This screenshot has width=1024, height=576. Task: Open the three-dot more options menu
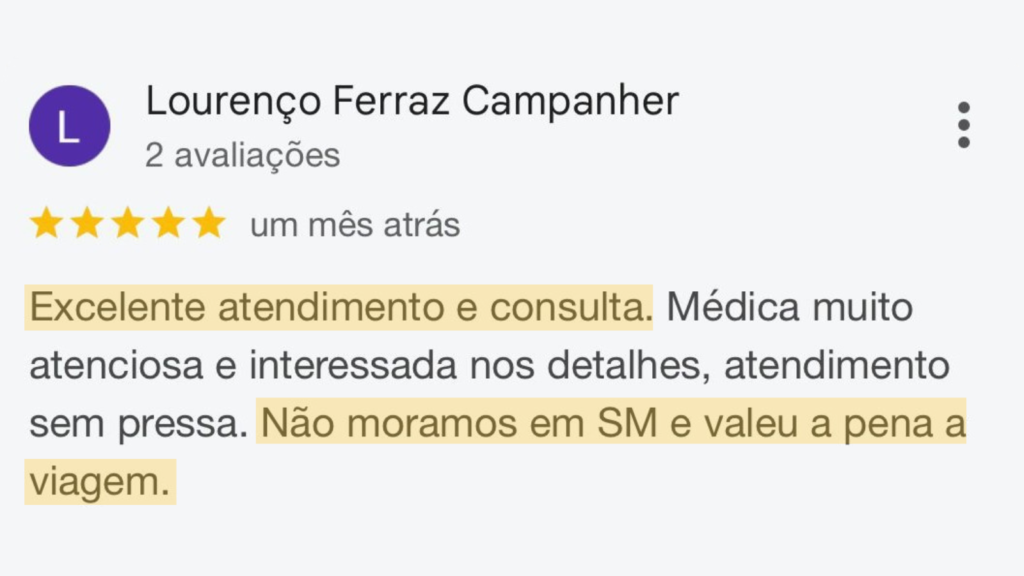(x=963, y=125)
